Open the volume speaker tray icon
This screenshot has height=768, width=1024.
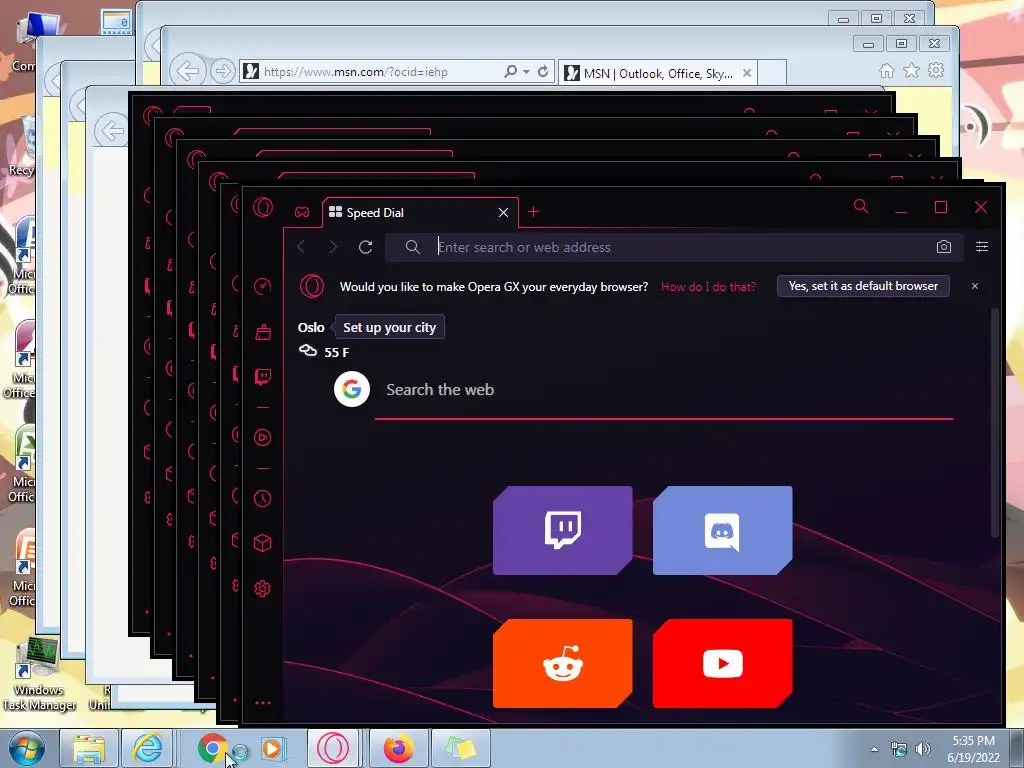pos(923,749)
